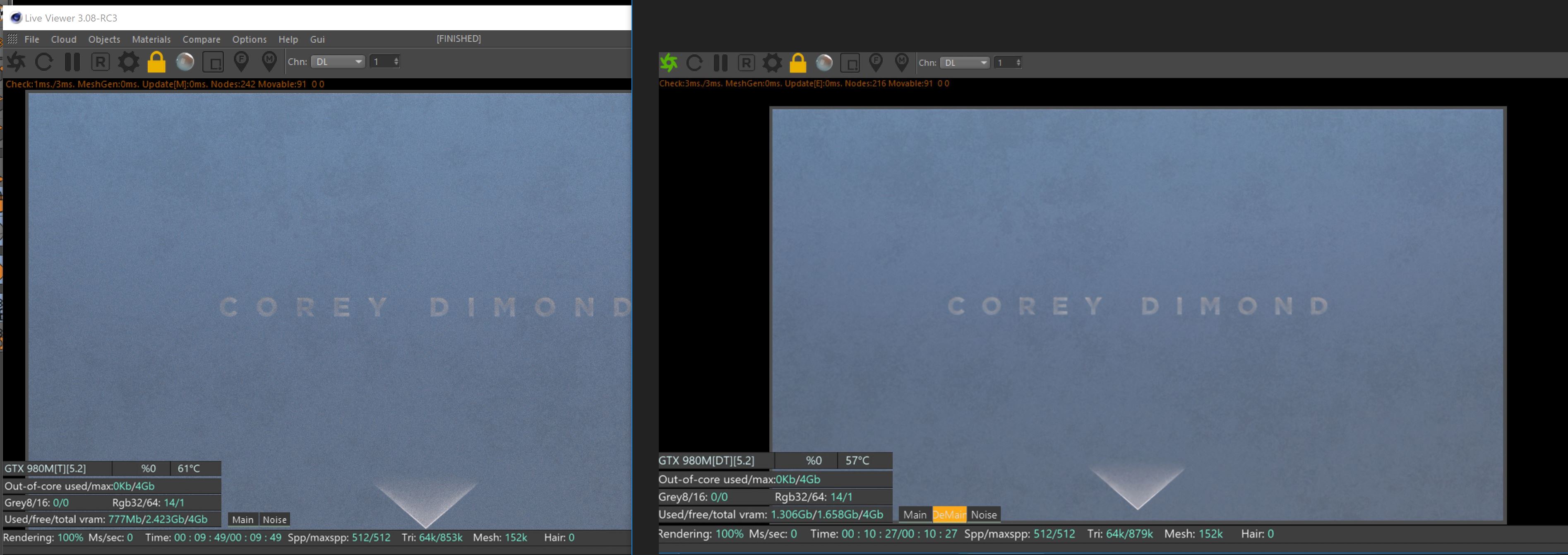The image size is (1568, 555).
Task: Click render region box icon, left viewer
Action: (213, 62)
